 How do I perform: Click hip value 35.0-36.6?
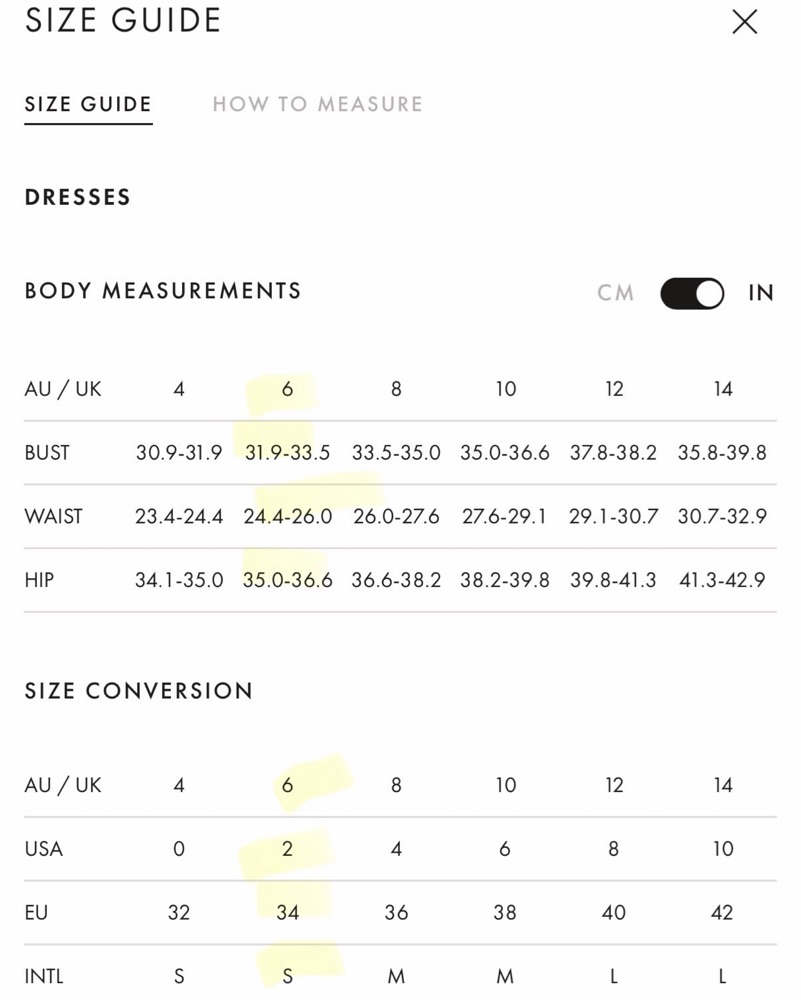point(288,580)
